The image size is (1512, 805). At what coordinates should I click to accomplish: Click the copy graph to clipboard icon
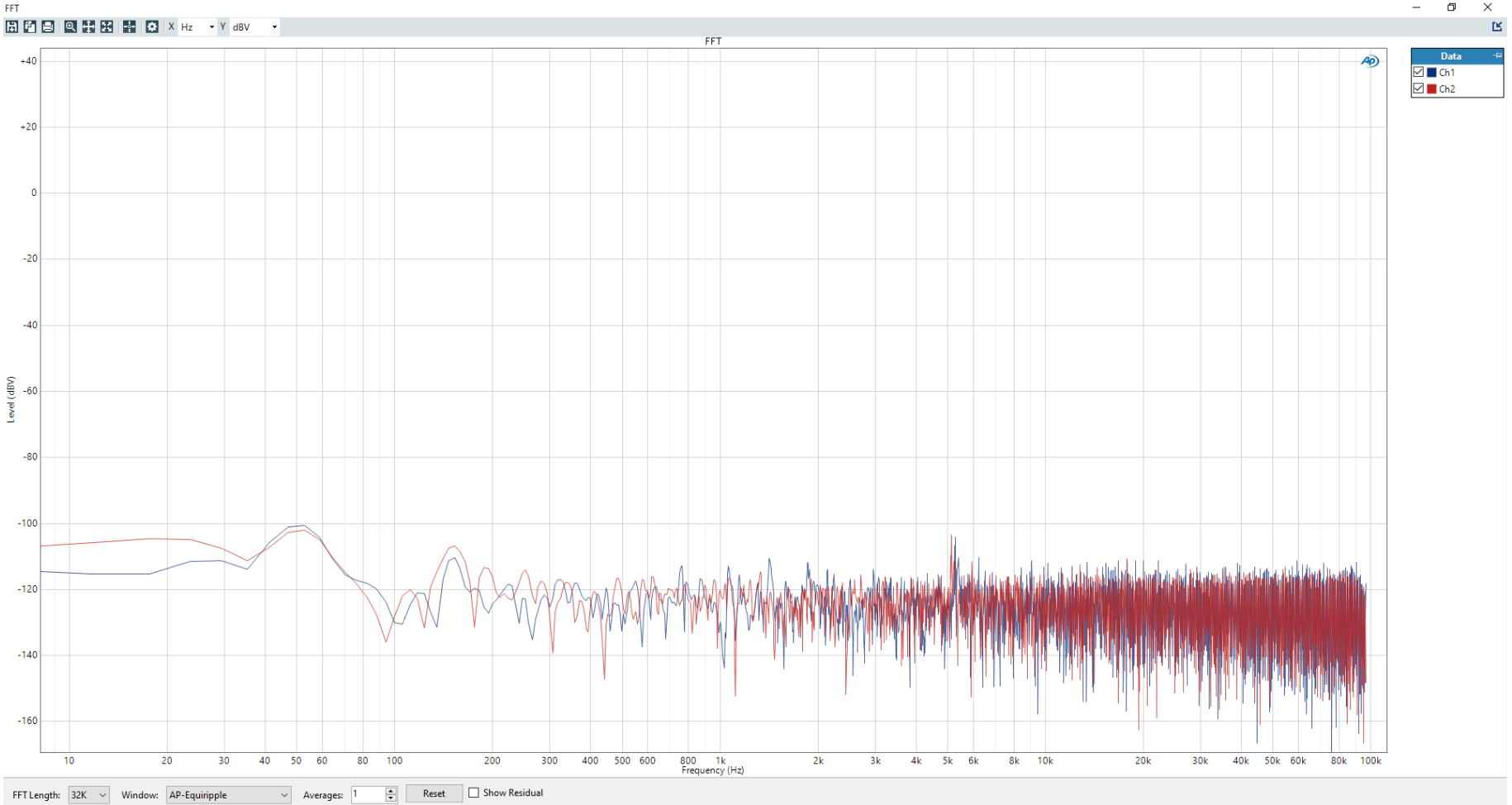pos(30,26)
